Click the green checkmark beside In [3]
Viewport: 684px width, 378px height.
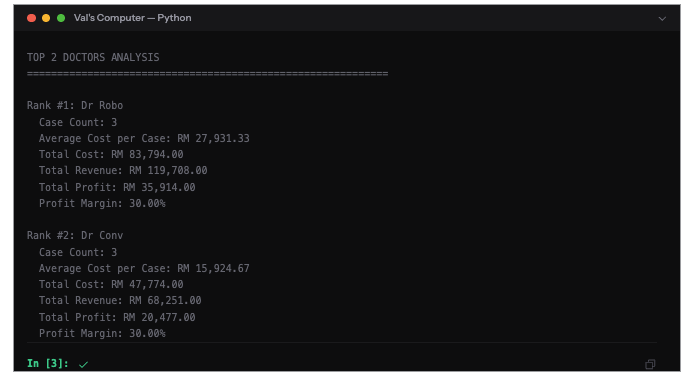83,364
